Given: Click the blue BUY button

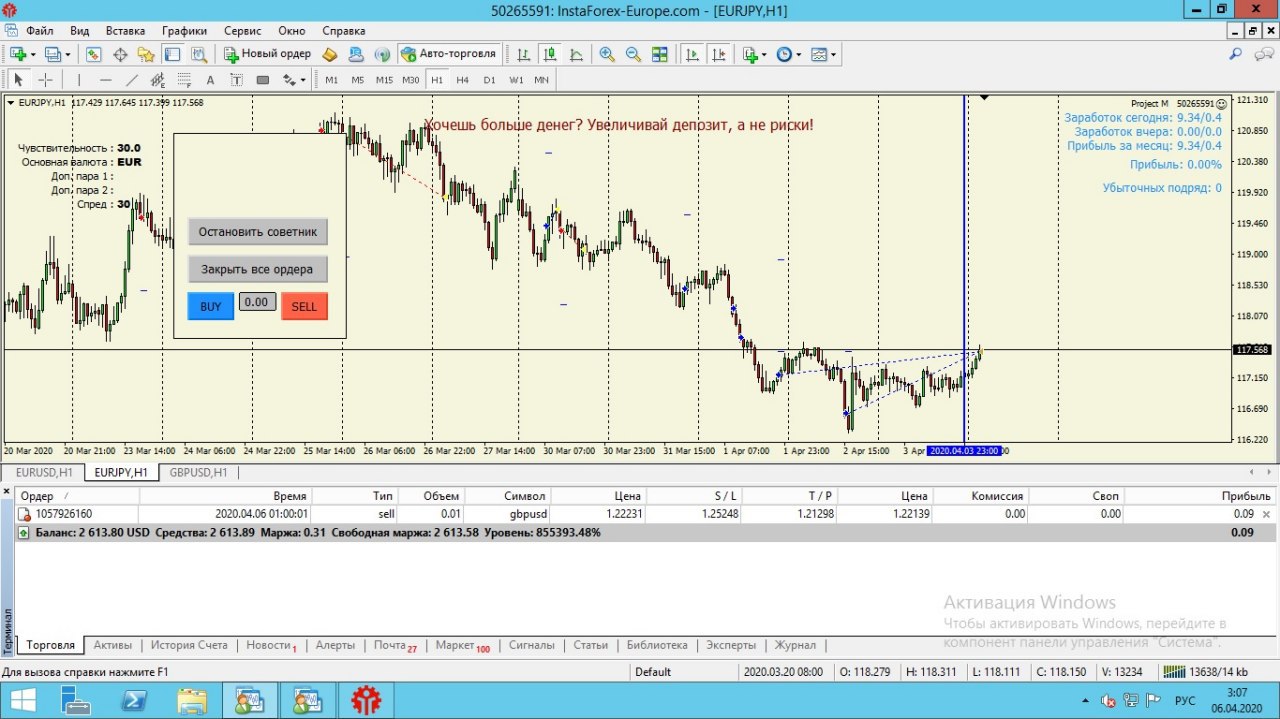Looking at the screenshot, I should pos(211,306).
